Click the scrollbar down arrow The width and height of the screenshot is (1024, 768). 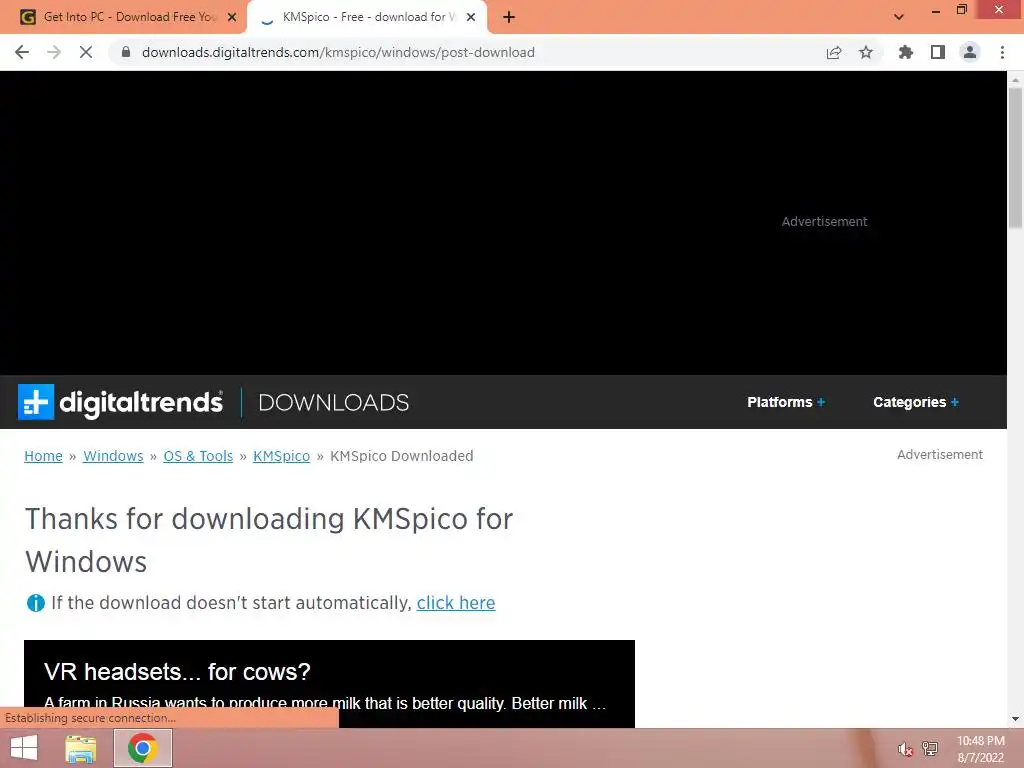coord(1015,719)
